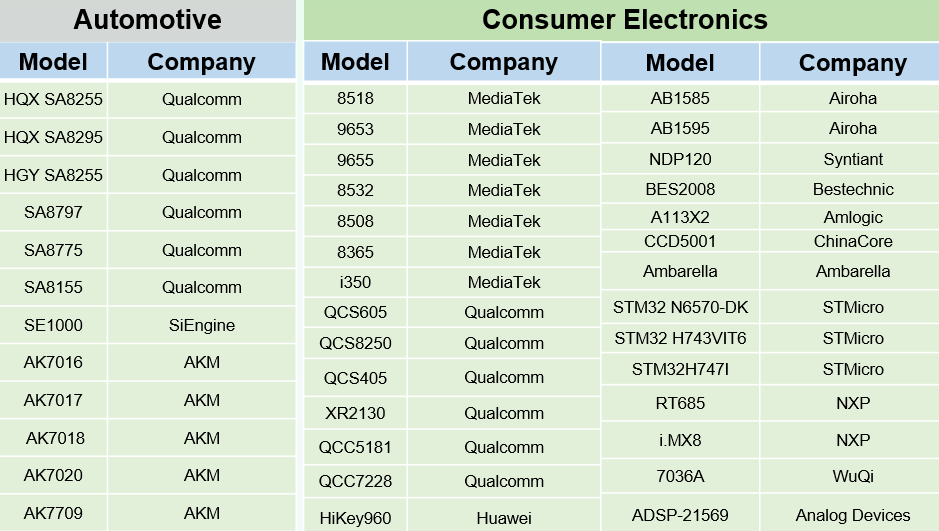Screen dimensions: 939x531
Task: Select the i.MX8 model cell
Action: pos(680,440)
